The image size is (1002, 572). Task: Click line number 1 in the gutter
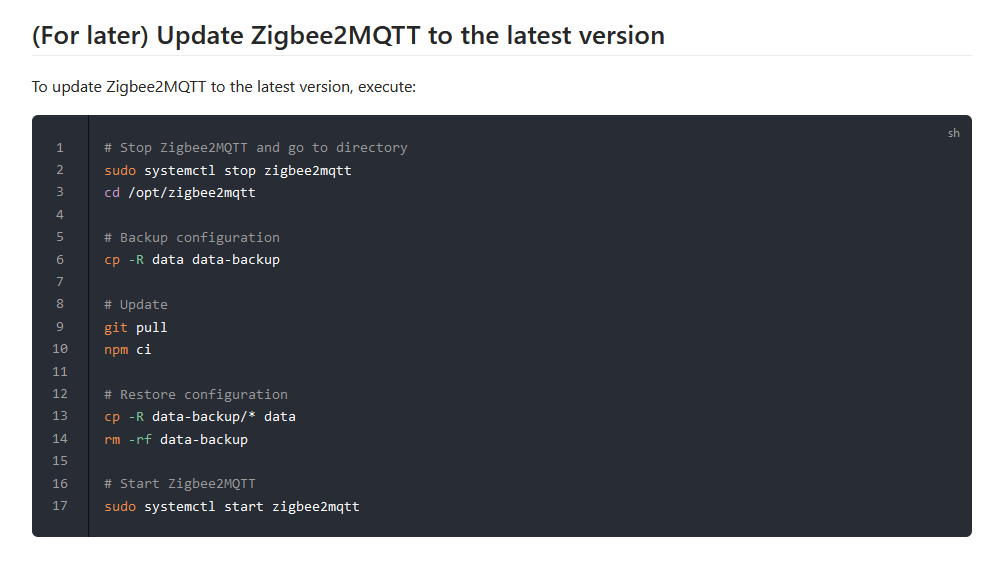pyautogui.click(x=59, y=148)
